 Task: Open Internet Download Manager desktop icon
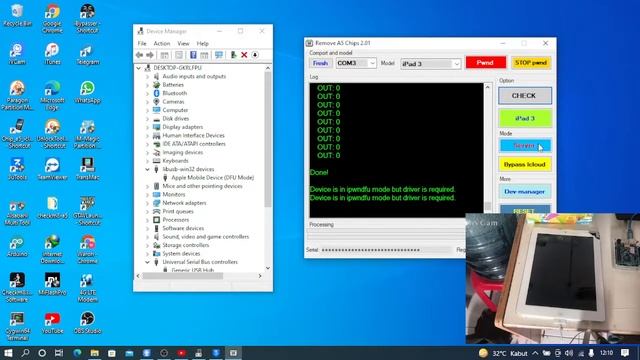52,249
